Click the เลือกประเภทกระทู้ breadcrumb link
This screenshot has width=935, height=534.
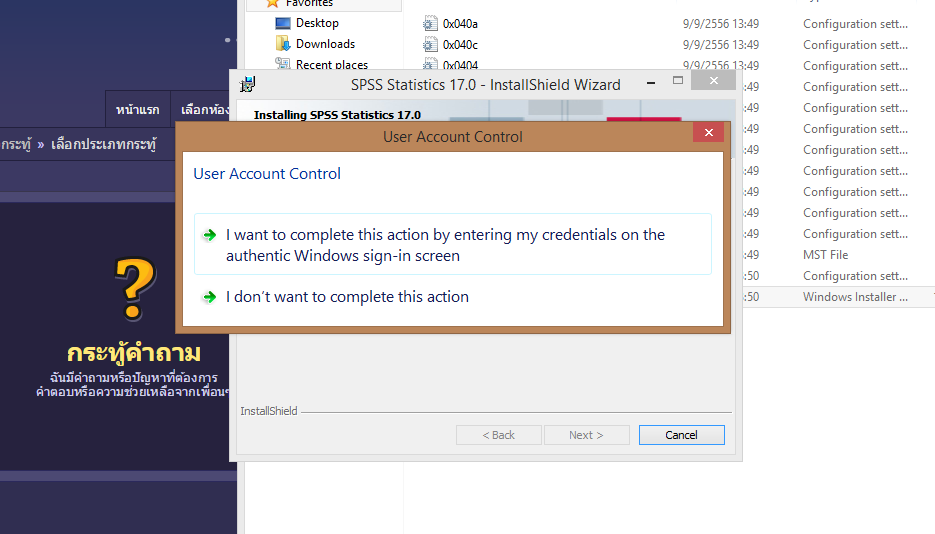(104, 144)
